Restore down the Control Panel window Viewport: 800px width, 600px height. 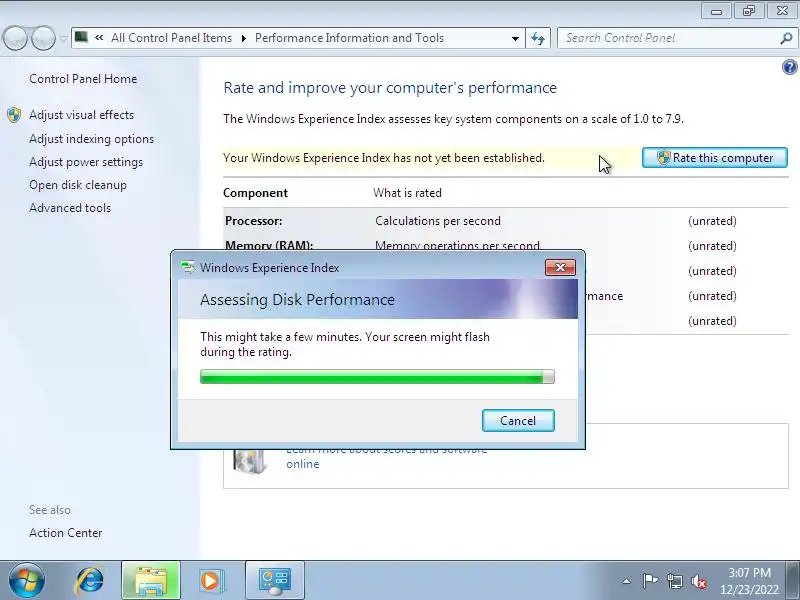748,11
